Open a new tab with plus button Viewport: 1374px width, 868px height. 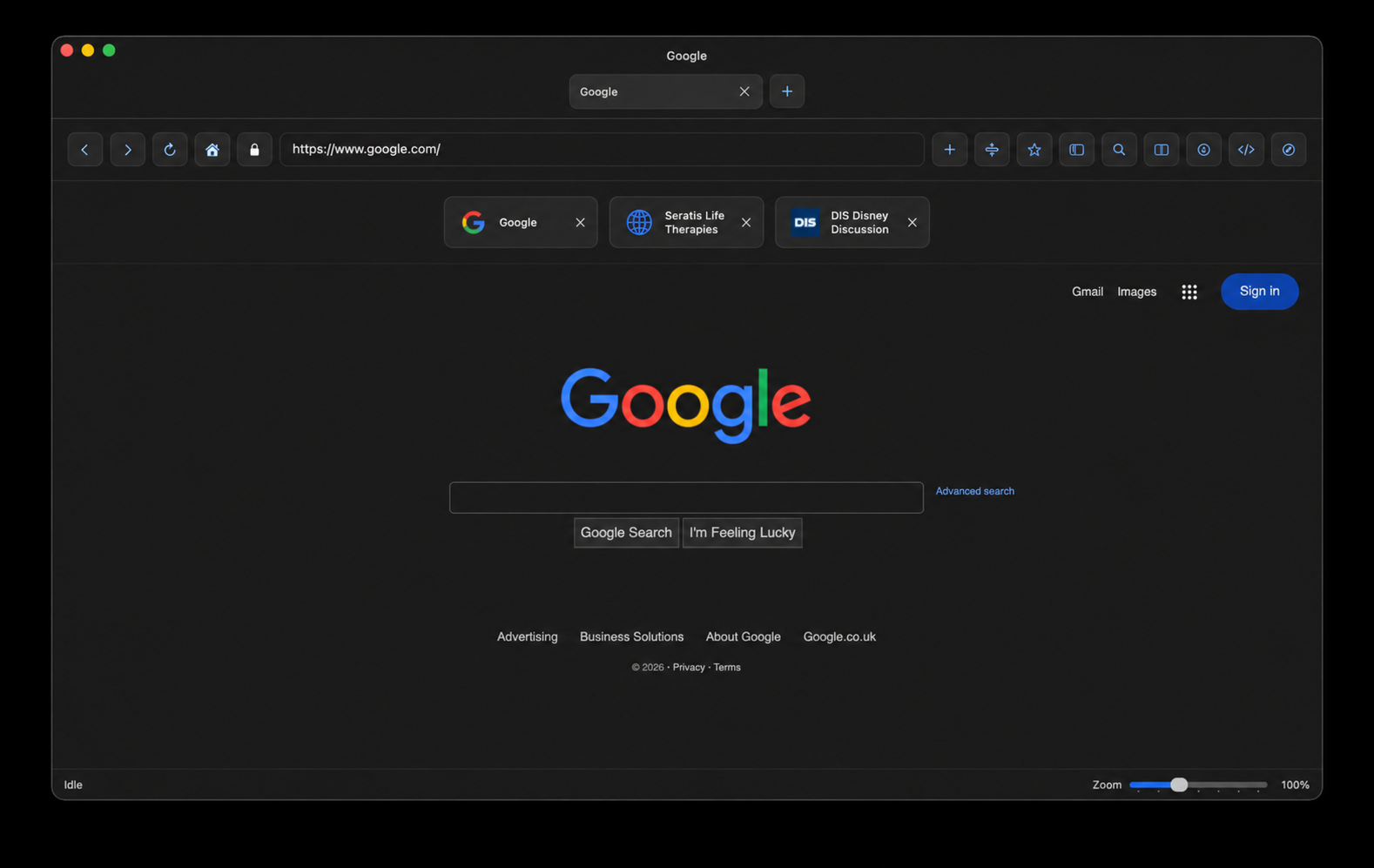coord(787,91)
